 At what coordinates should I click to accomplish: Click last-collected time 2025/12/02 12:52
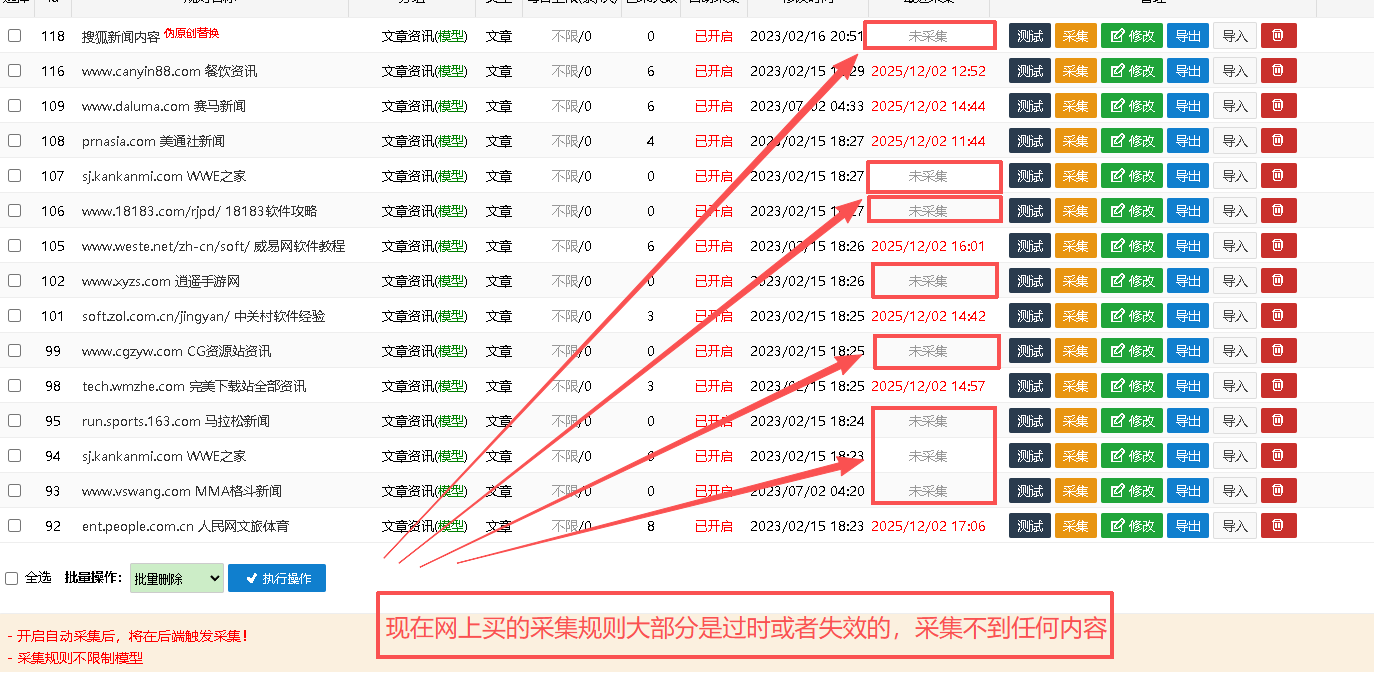point(928,71)
